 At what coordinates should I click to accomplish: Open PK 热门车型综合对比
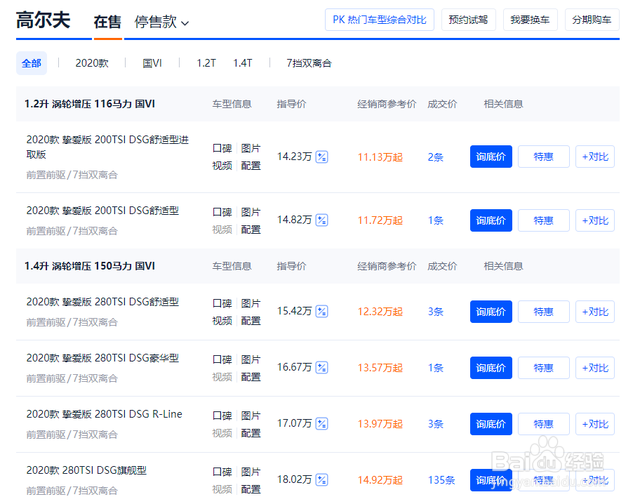tap(380, 20)
